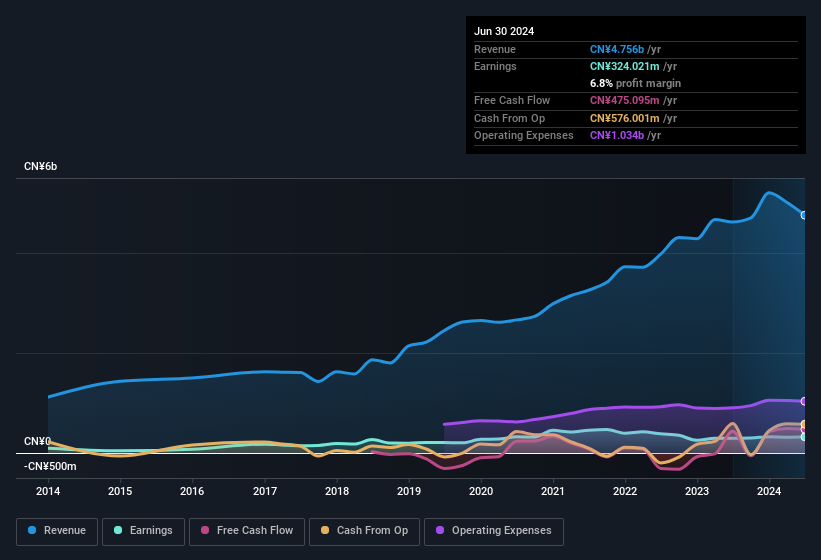Click the 2021 x-axis label
The width and height of the screenshot is (821, 560).
pos(553,491)
